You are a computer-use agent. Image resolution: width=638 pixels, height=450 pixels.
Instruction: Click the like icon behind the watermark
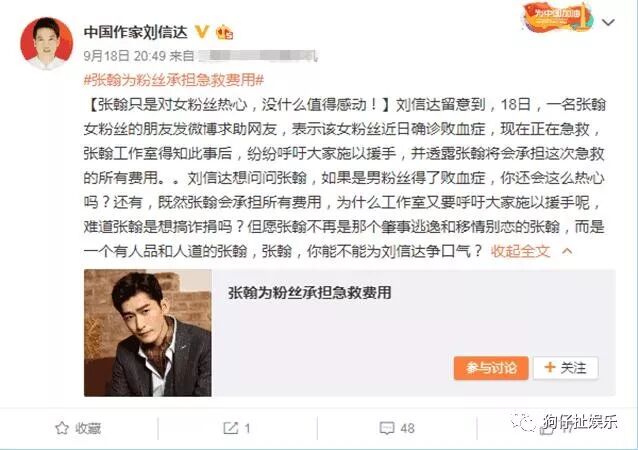546,429
